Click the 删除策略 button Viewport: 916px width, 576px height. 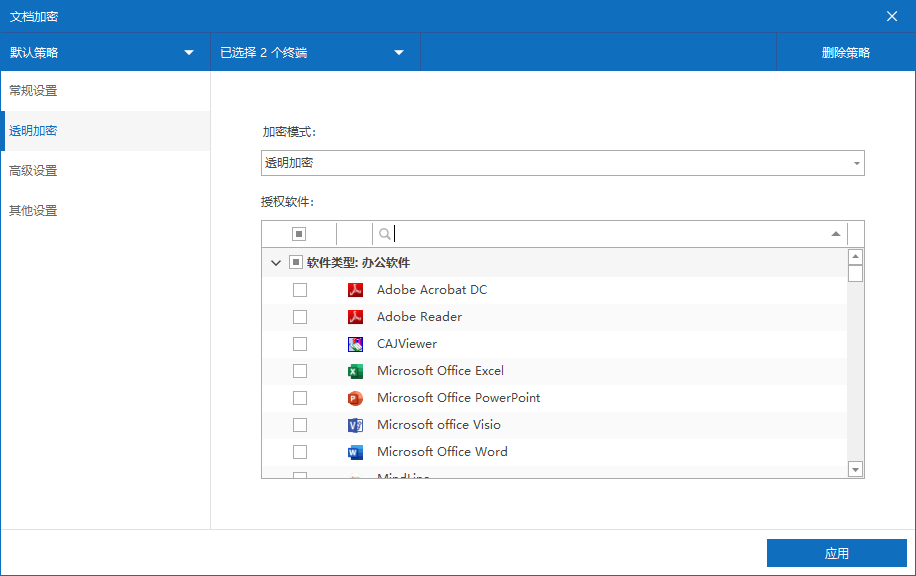[x=845, y=53]
